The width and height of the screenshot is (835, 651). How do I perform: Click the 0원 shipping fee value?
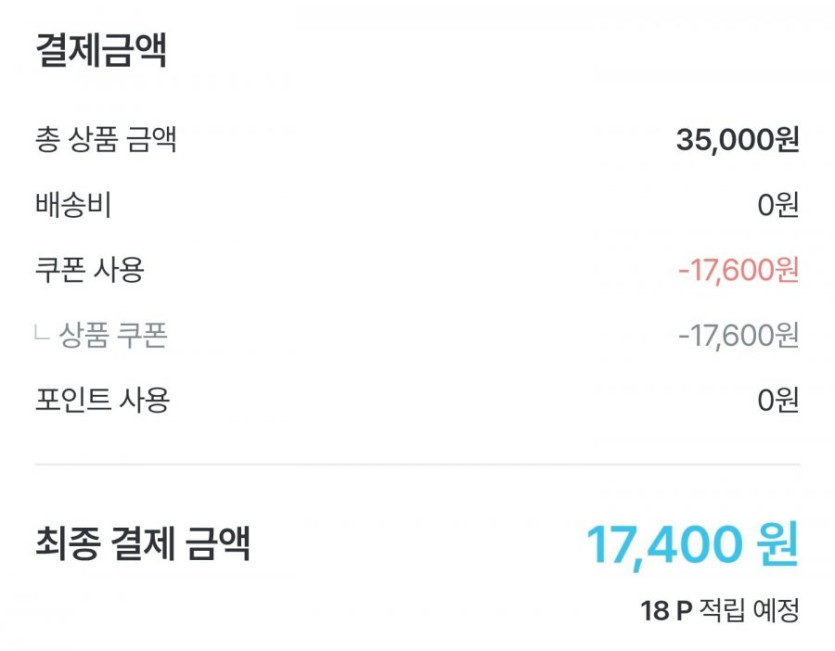tap(777, 206)
